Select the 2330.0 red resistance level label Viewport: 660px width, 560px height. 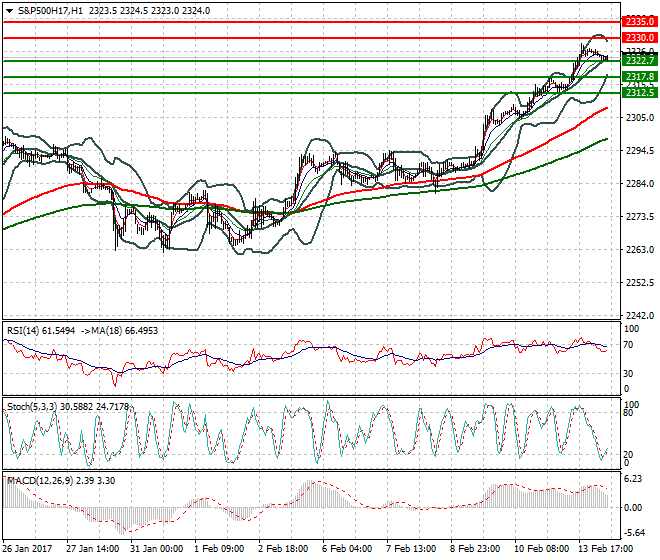[x=639, y=38]
